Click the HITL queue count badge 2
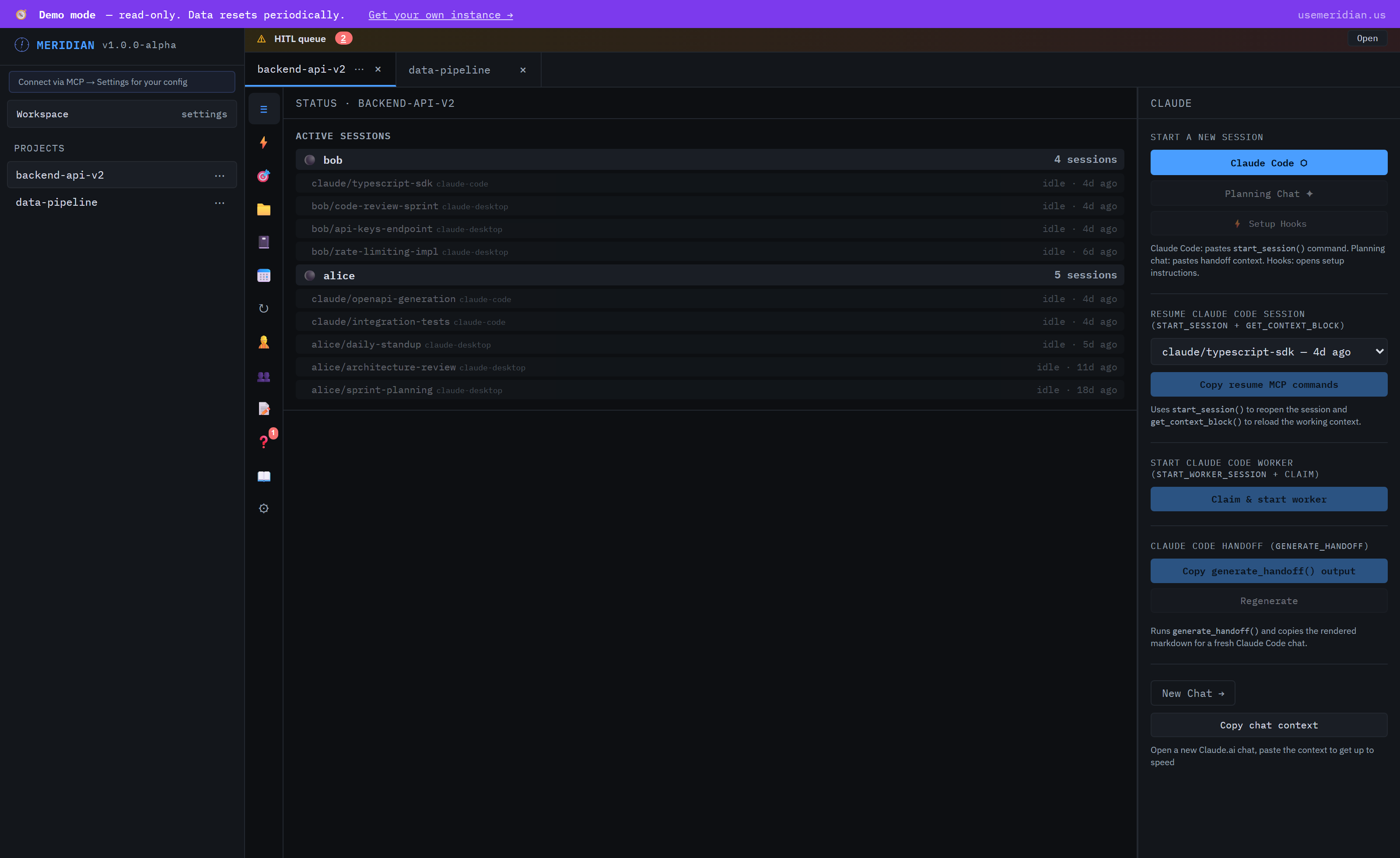 (343, 38)
